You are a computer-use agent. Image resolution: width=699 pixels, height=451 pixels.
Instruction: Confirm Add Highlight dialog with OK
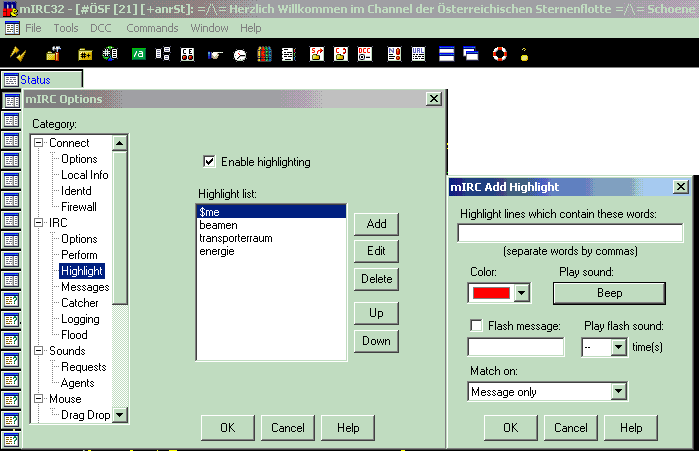[x=510, y=428]
